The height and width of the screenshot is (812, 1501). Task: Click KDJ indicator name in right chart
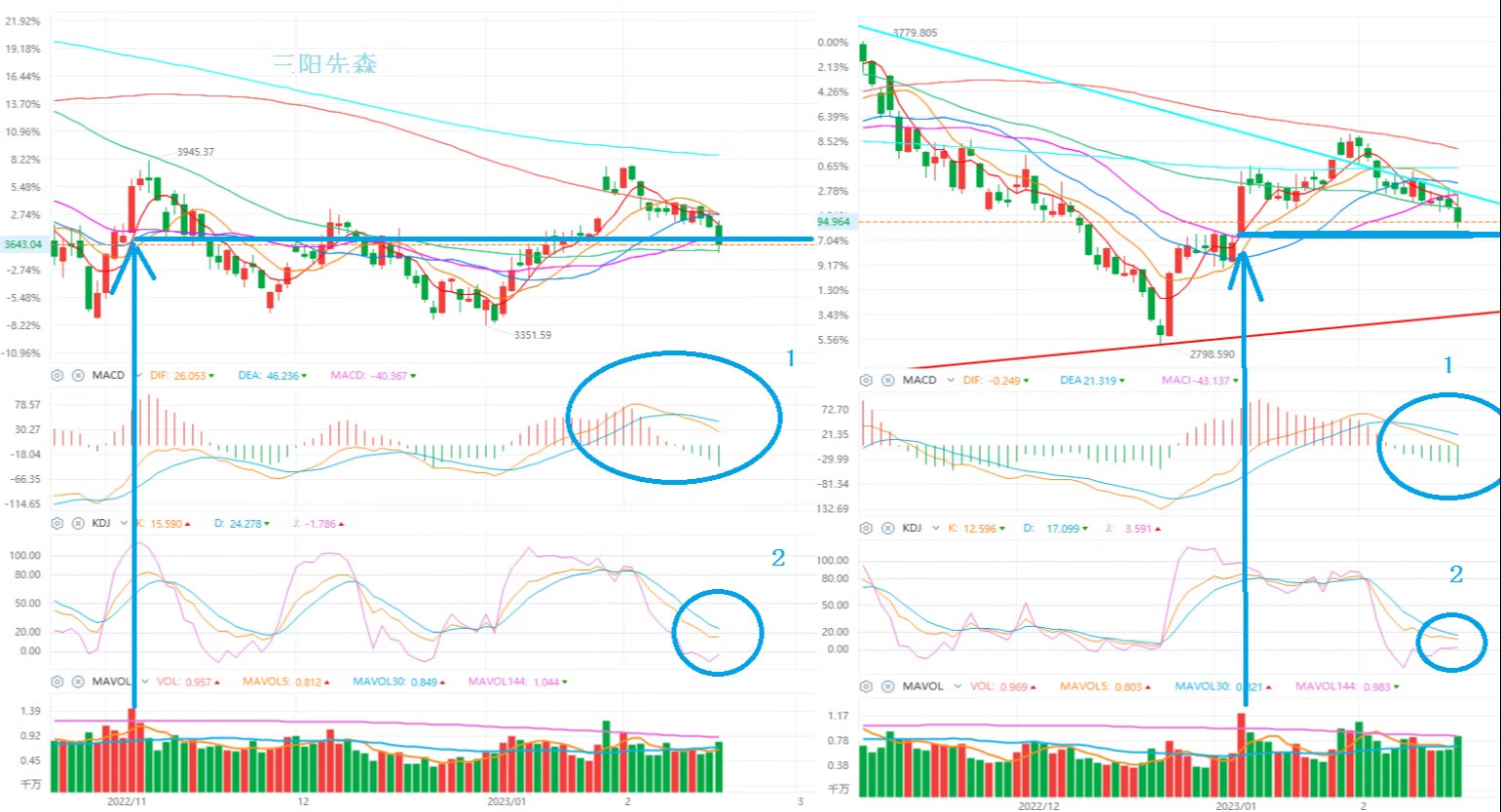912,528
